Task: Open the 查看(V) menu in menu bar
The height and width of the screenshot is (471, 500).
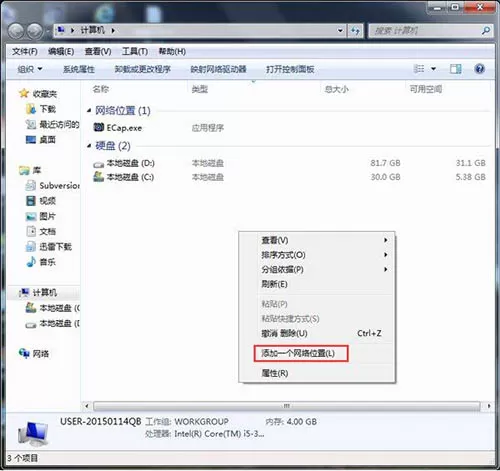Action: 98,51
